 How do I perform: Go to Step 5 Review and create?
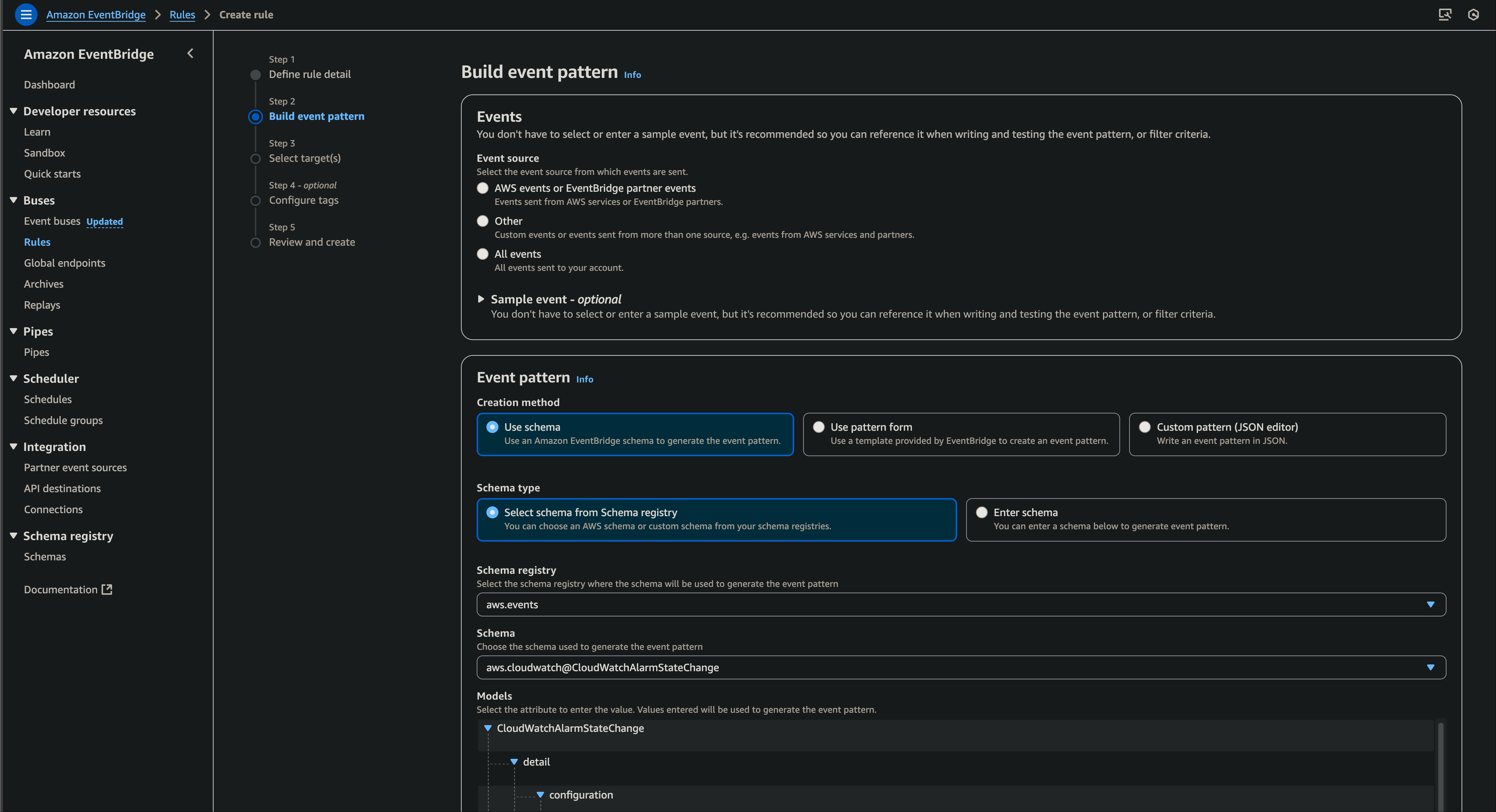coord(312,242)
